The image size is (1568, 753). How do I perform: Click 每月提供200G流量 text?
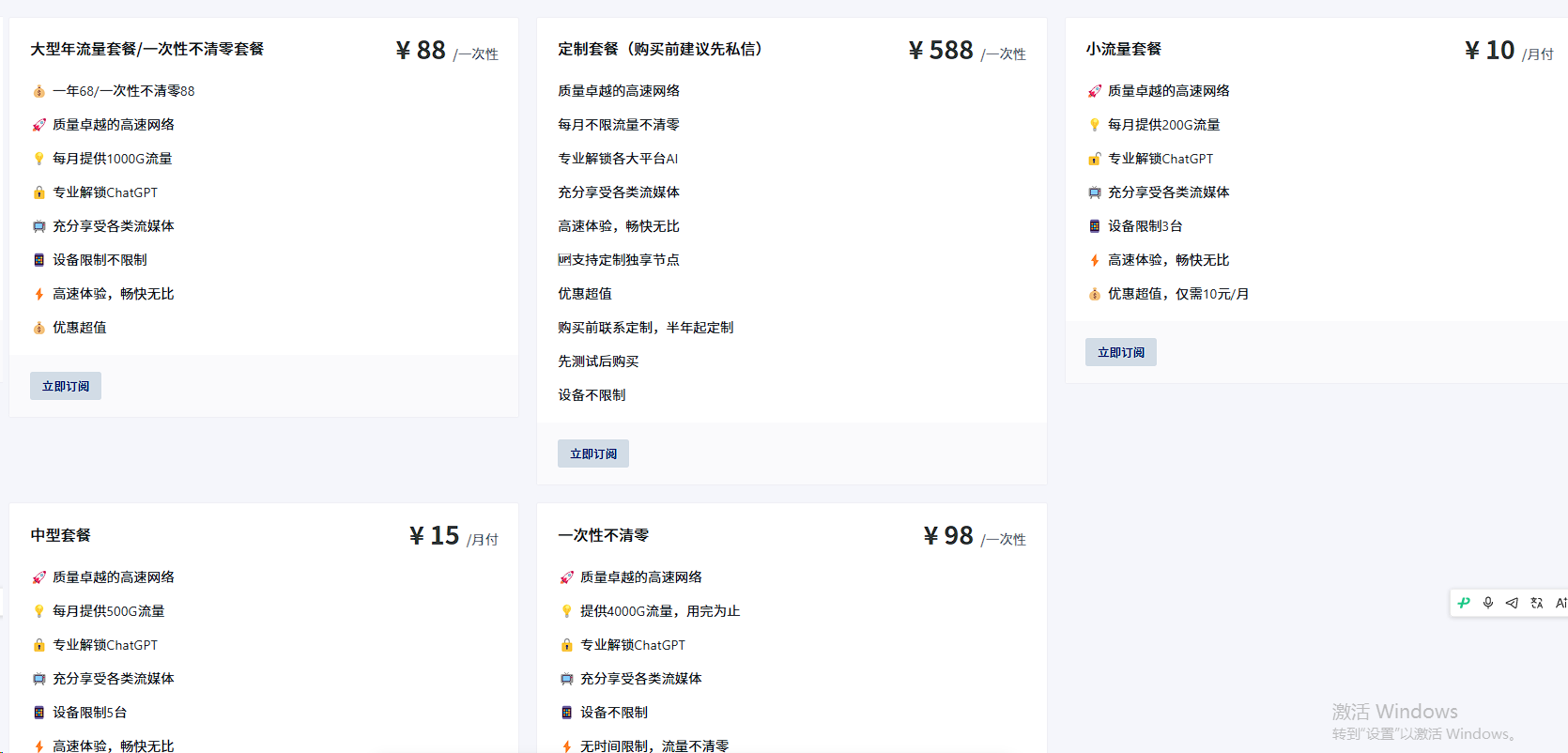click(1164, 125)
